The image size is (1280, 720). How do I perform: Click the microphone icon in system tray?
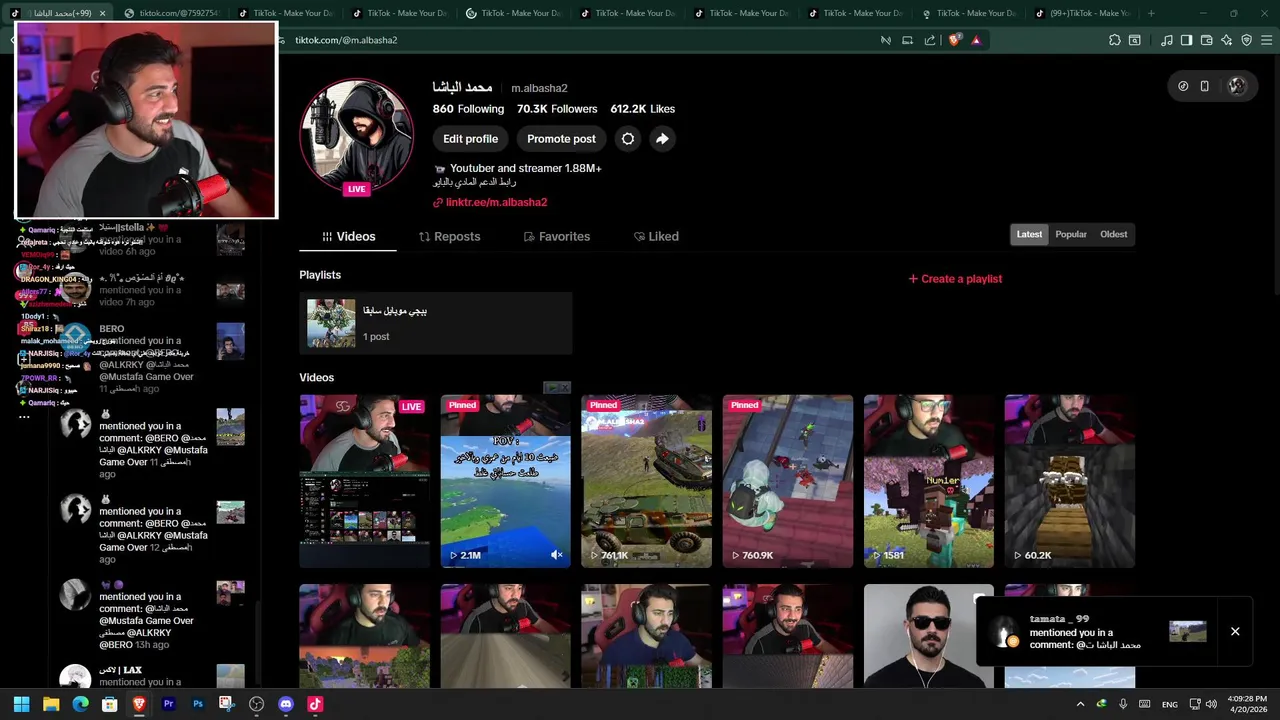[x=1123, y=704]
